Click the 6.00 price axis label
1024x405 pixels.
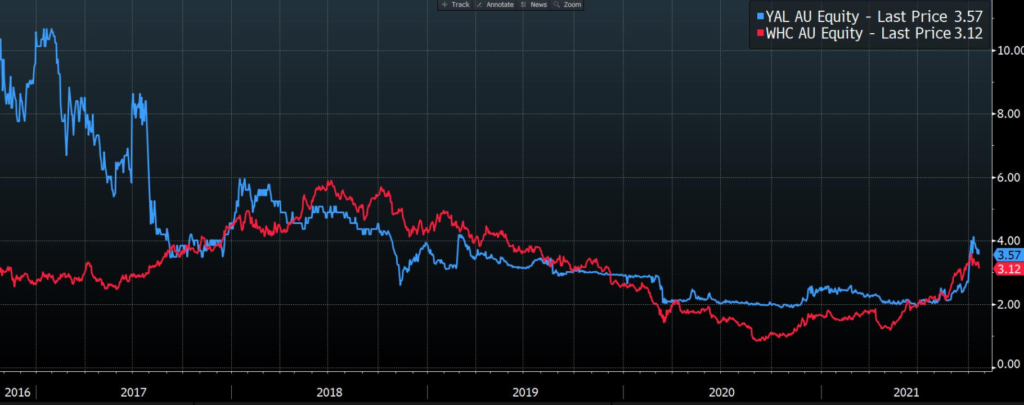[1010, 178]
